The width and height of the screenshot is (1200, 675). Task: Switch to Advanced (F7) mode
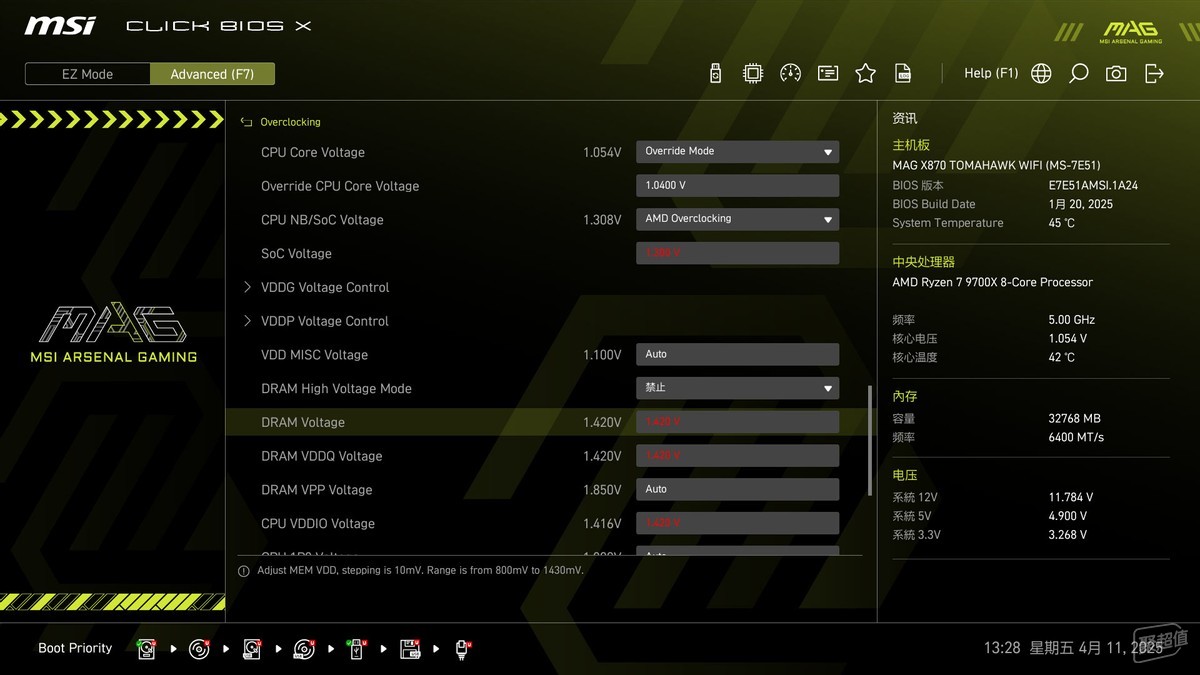(212, 74)
